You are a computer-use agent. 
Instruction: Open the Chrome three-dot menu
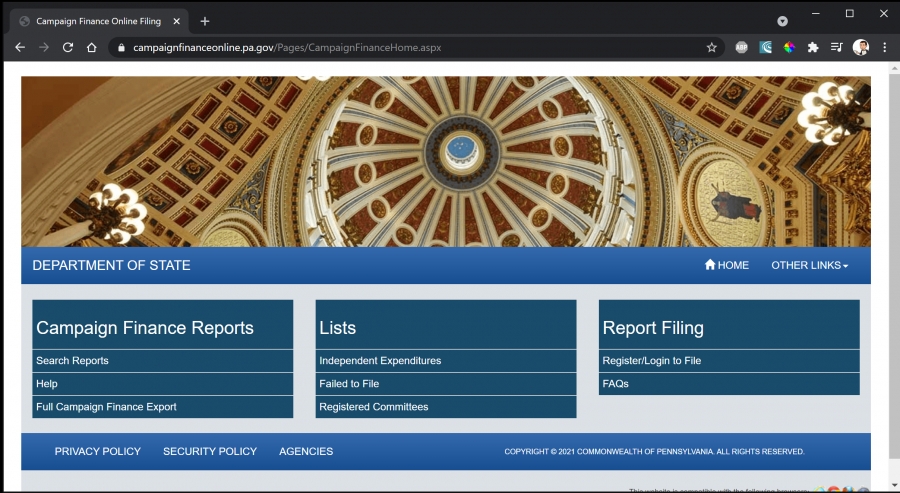(x=885, y=48)
